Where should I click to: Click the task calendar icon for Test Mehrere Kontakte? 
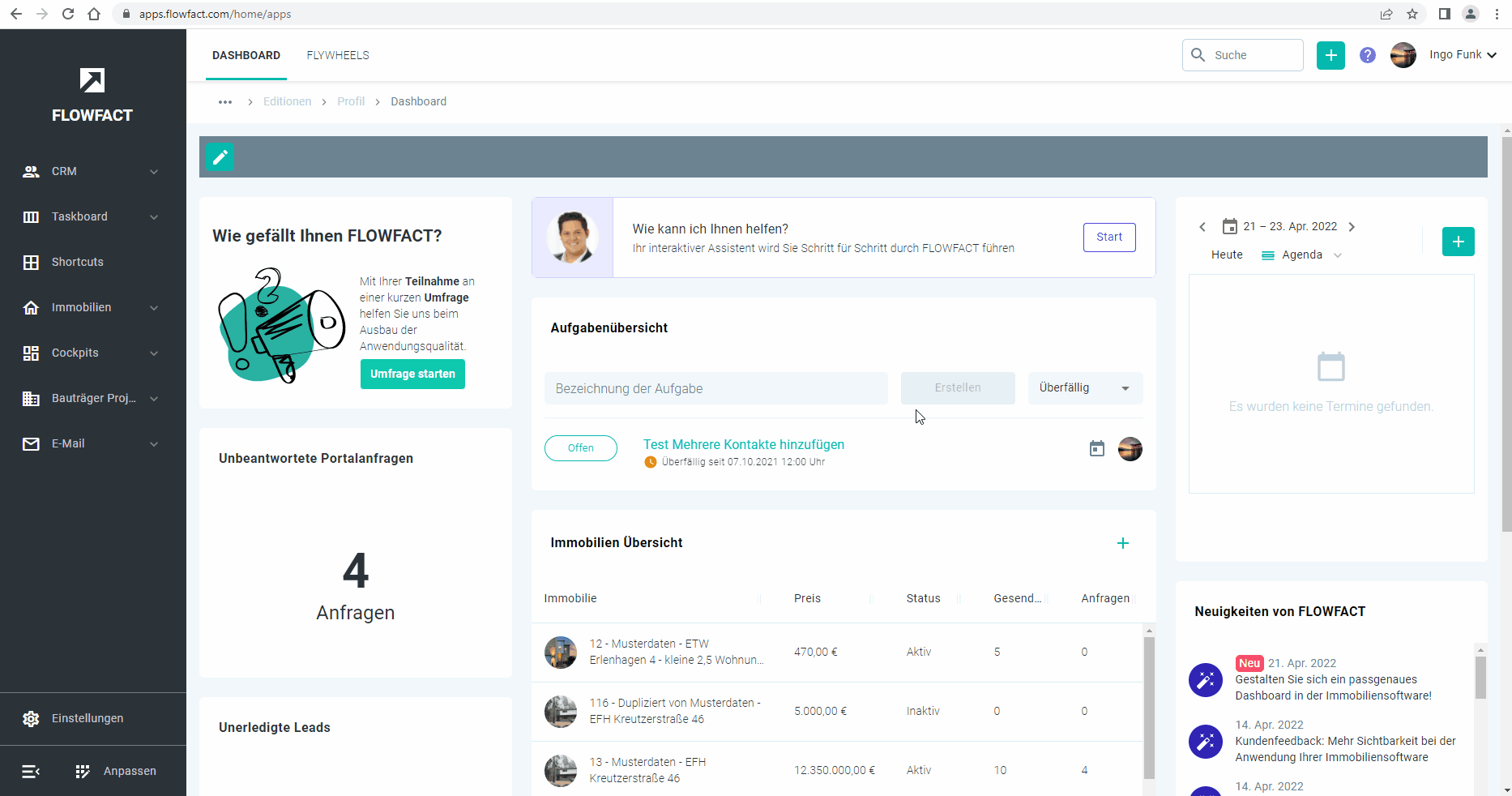pyautogui.click(x=1097, y=448)
